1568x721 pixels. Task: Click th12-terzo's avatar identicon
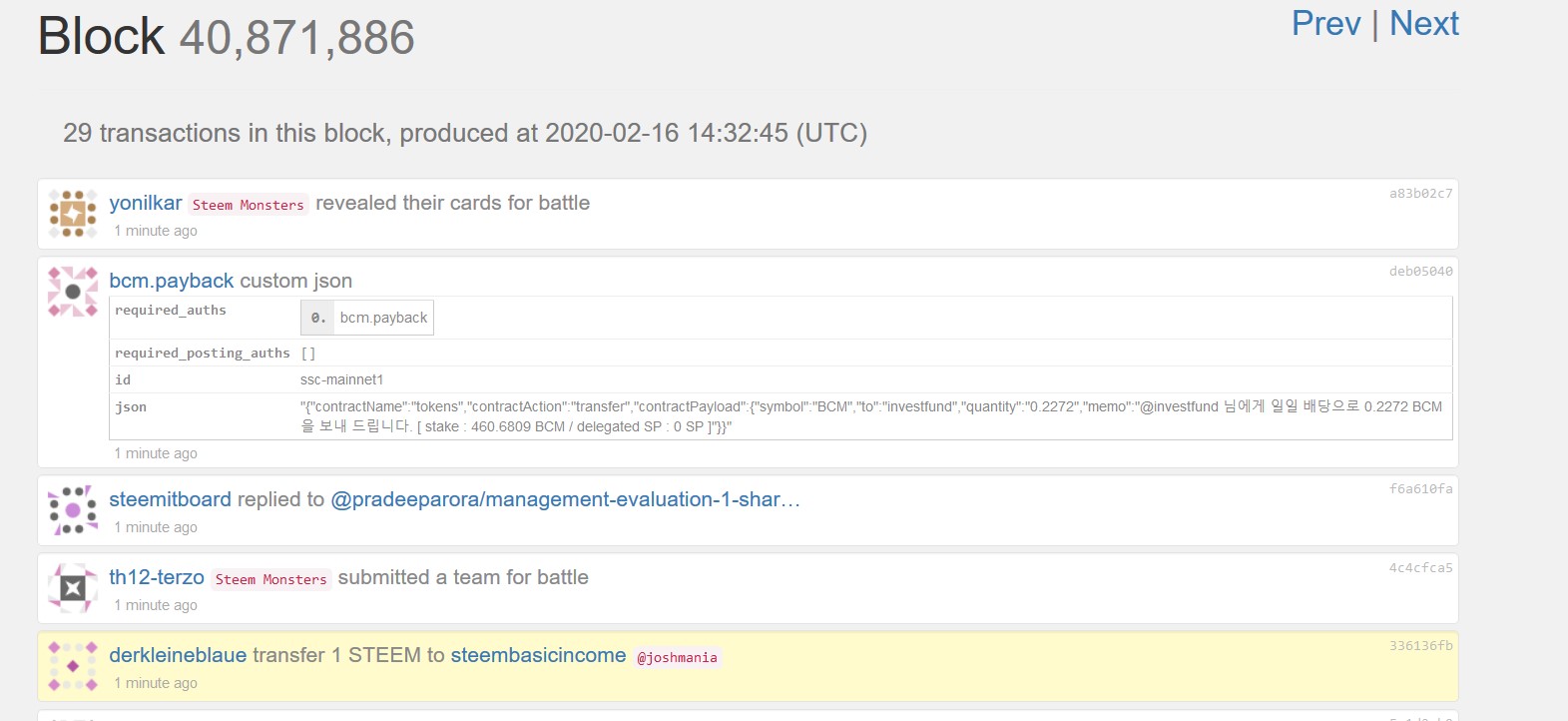point(73,588)
